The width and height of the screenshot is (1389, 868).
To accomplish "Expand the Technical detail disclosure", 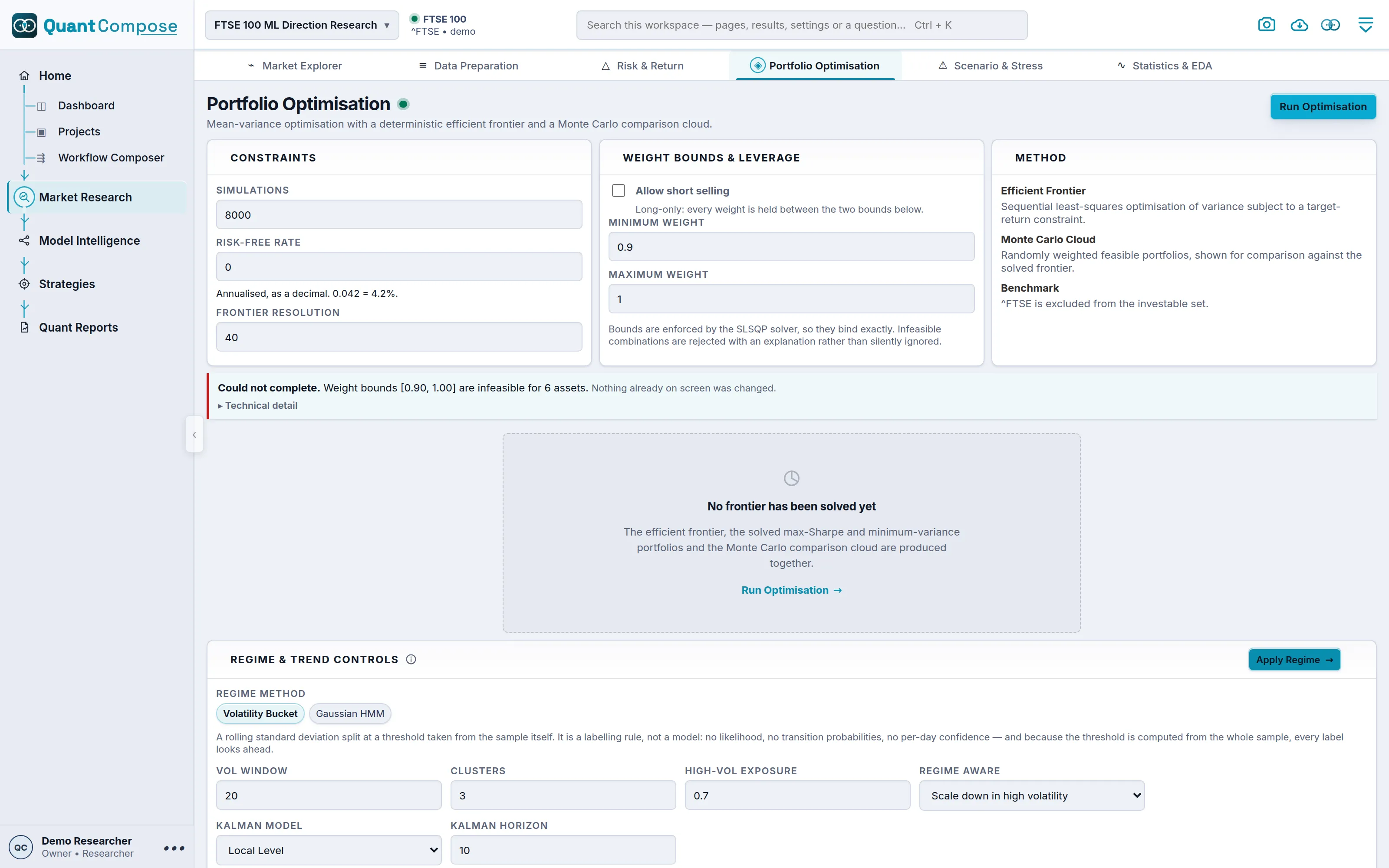I will click(x=258, y=405).
